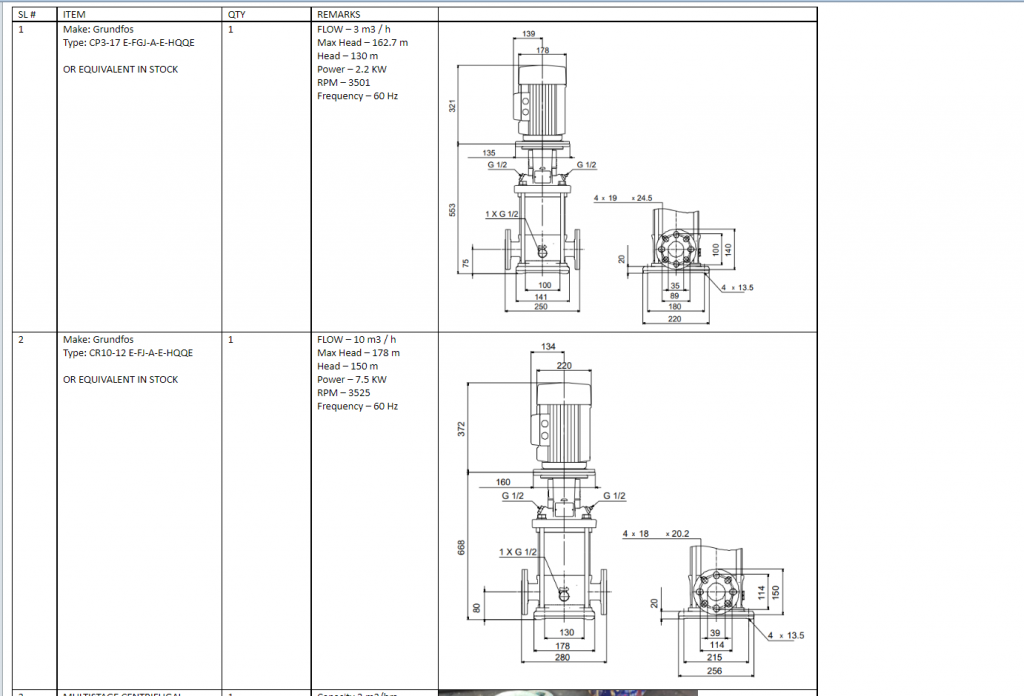1024x696 pixels.
Task: Click the 'RPM – 3525' text
Action: pyautogui.click(x=343, y=393)
